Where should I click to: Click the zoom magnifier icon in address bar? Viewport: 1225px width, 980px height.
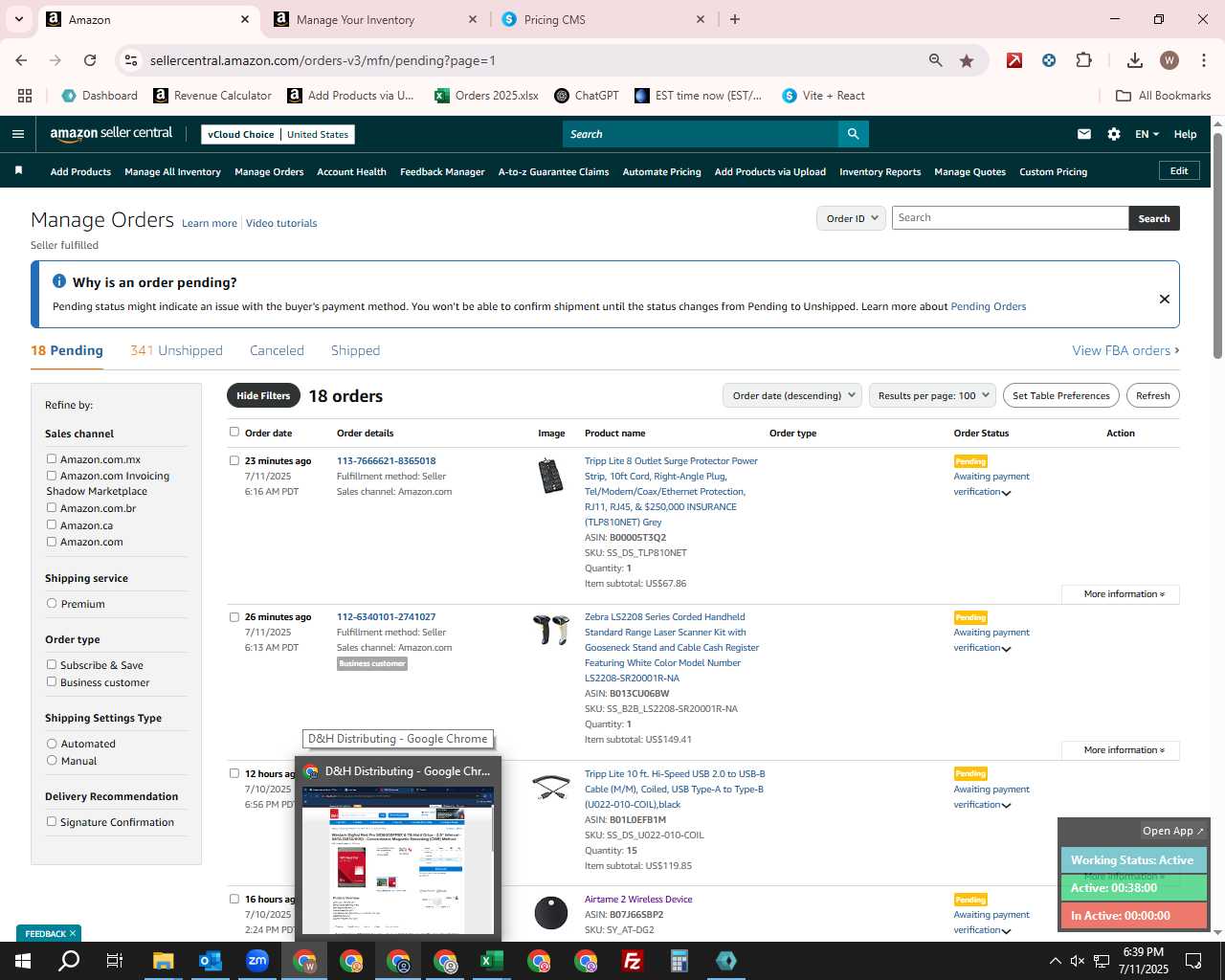click(935, 60)
